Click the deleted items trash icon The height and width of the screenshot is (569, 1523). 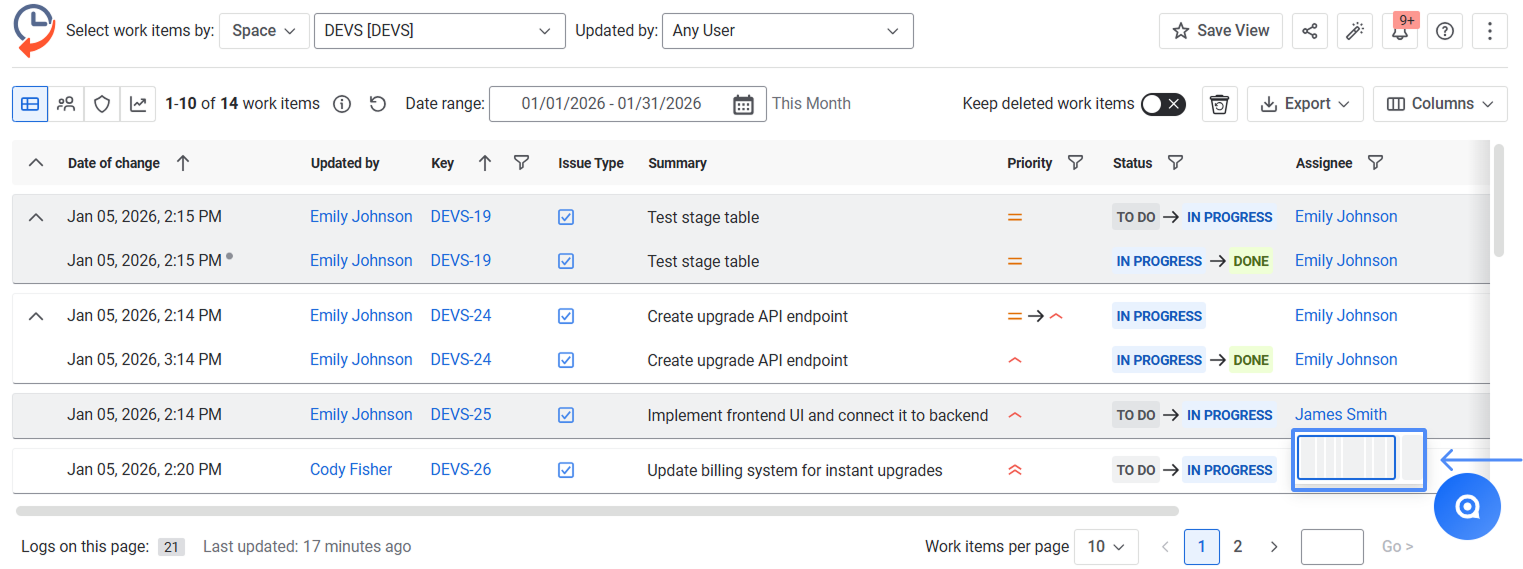tap(1219, 104)
